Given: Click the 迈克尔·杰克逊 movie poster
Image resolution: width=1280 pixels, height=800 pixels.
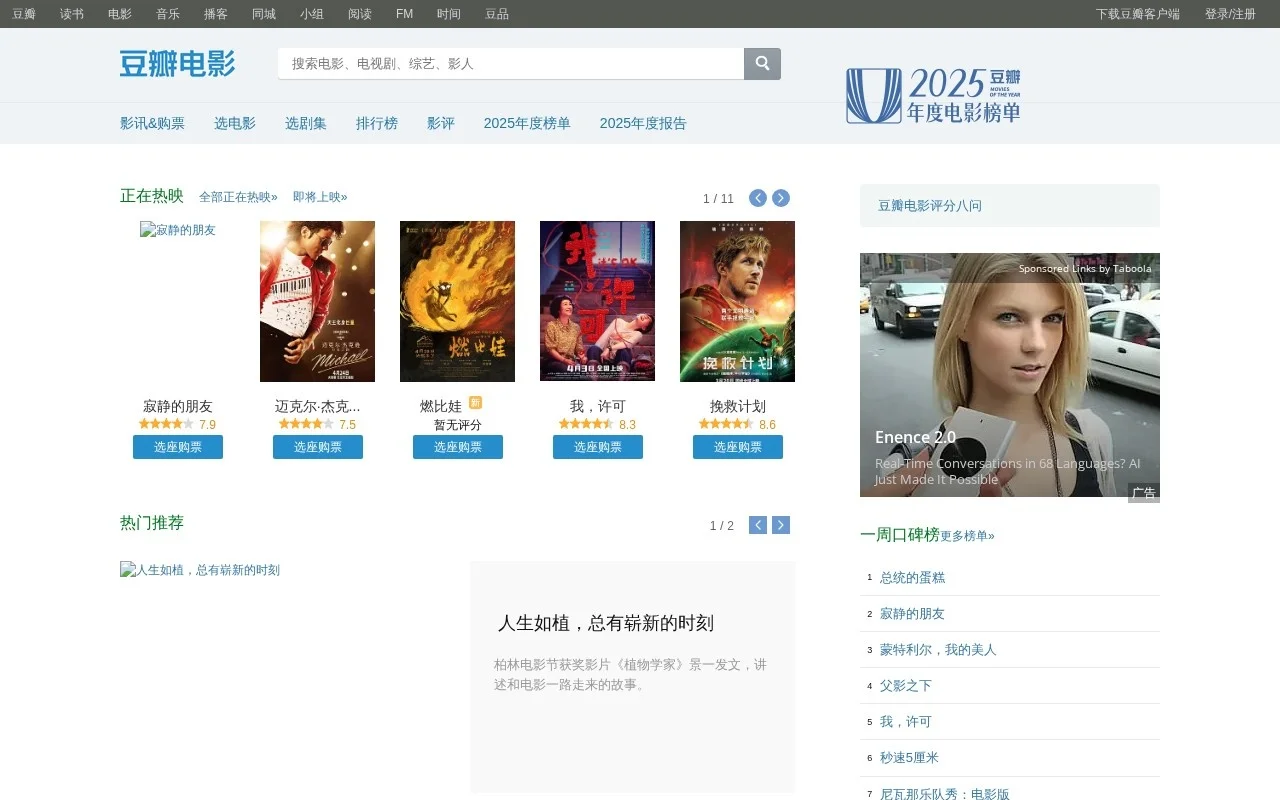Looking at the screenshot, I should 317,301.
